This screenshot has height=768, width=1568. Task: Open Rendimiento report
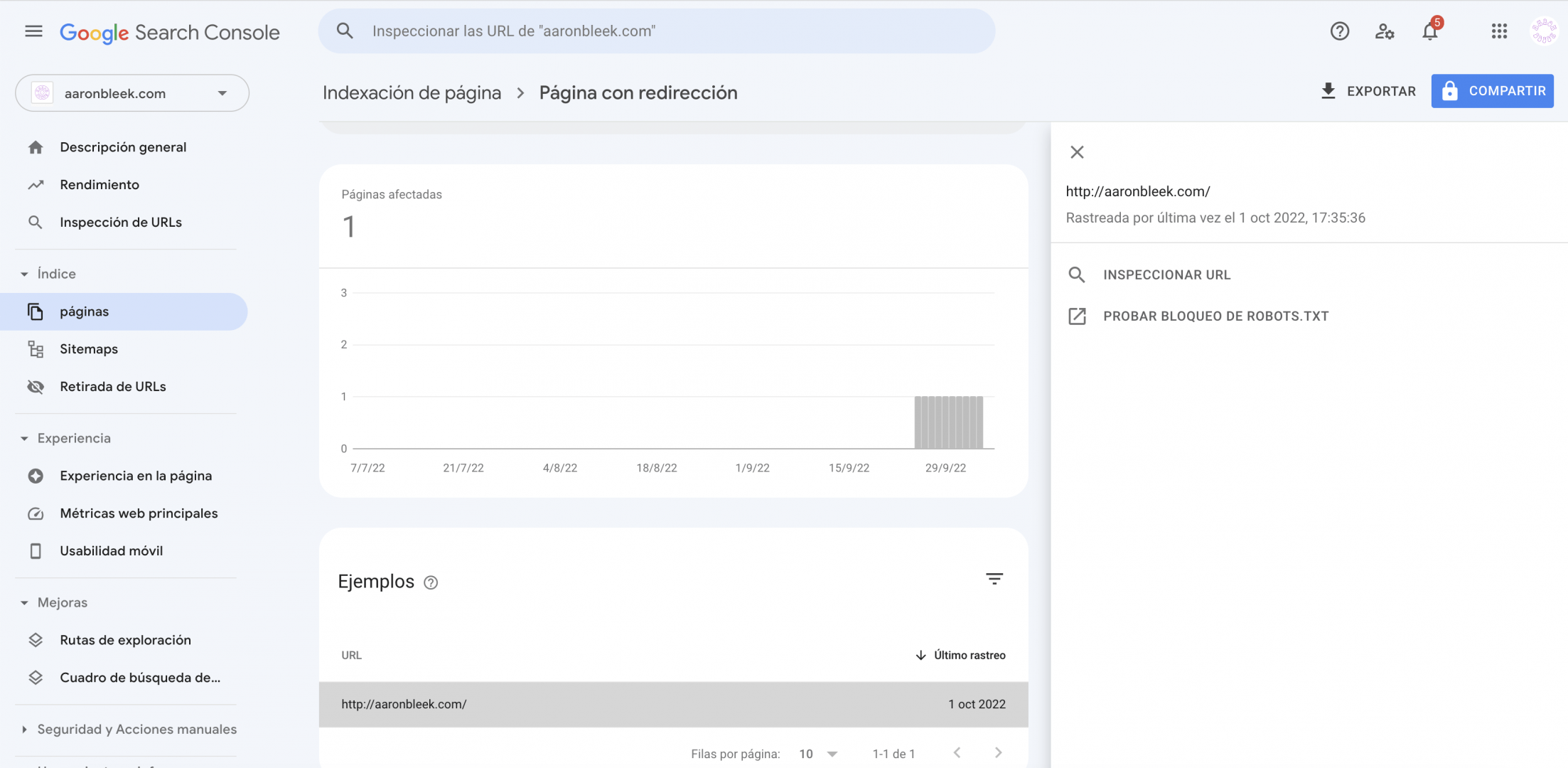[x=100, y=185]
